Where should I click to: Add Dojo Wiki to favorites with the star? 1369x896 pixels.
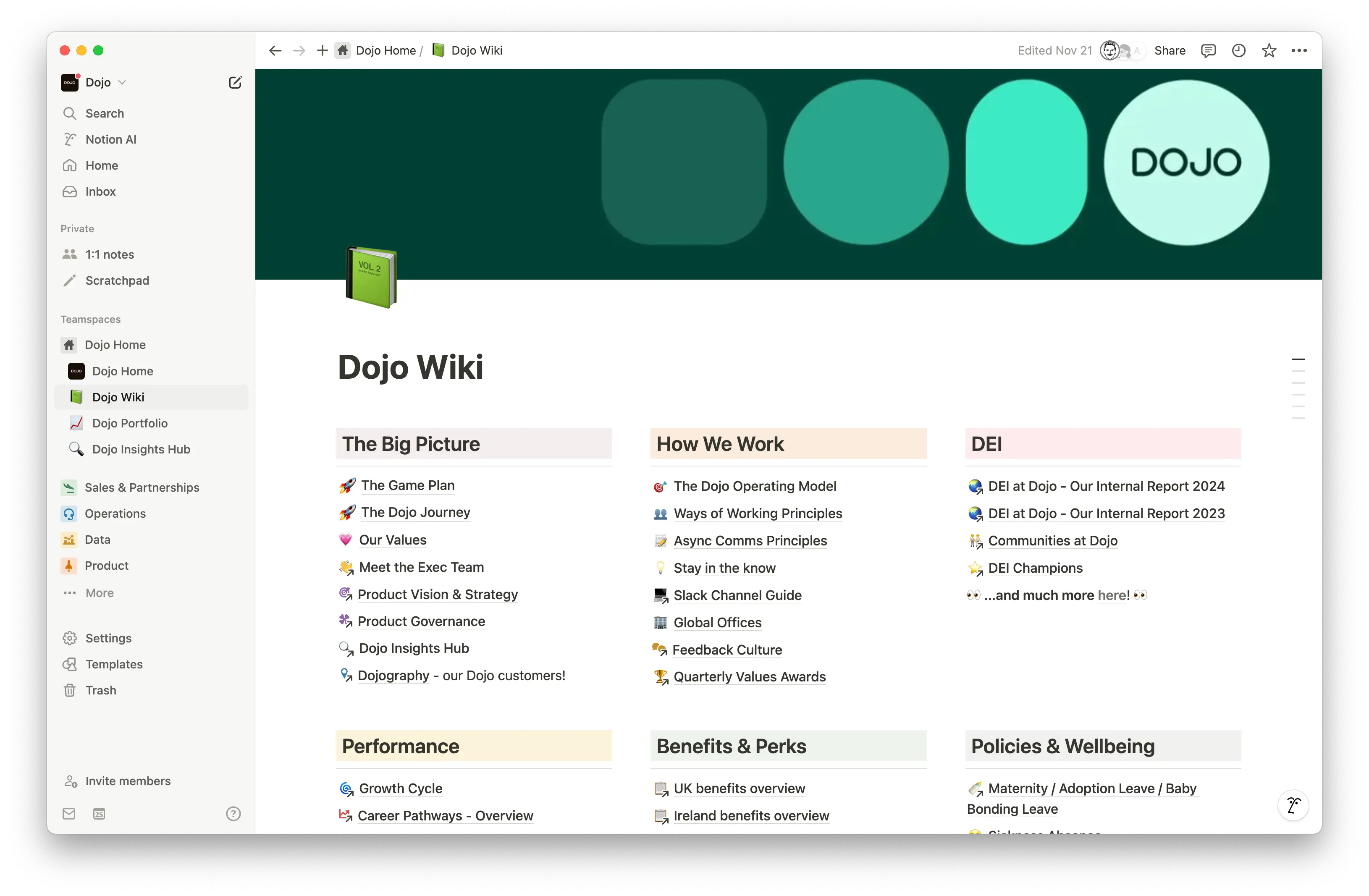point(1269,51)
